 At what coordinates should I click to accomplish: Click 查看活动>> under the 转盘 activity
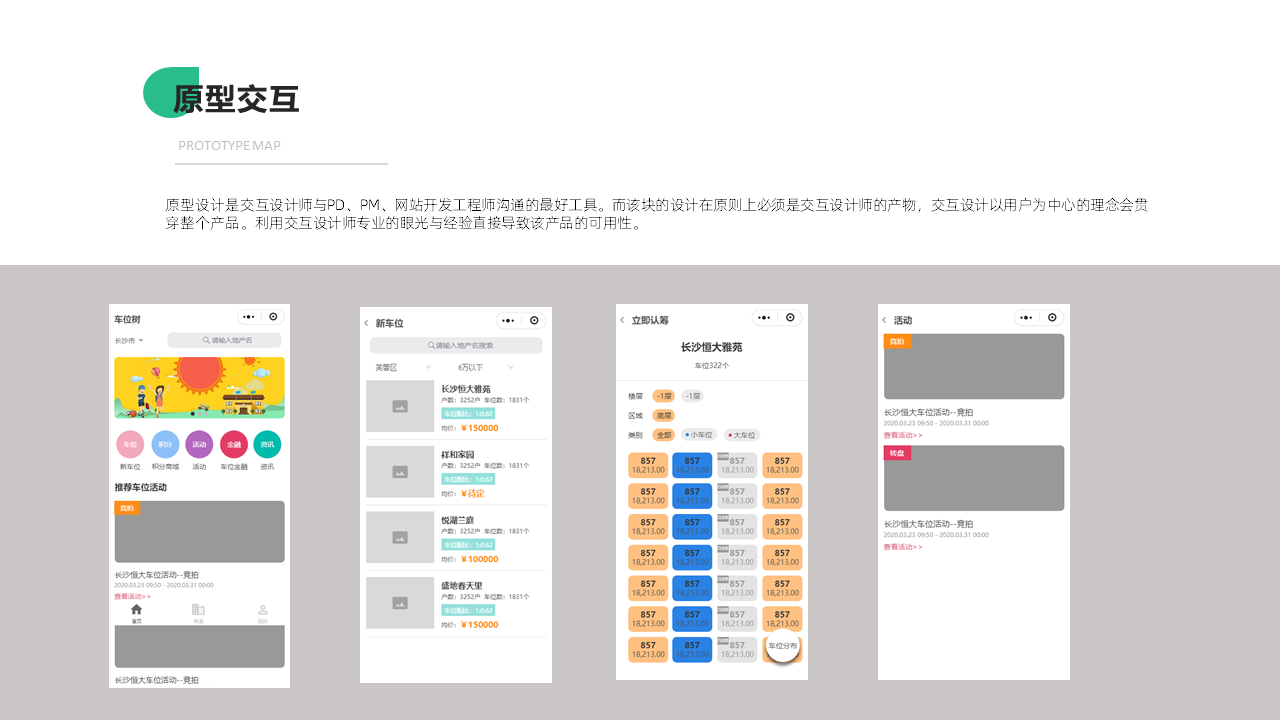[902, 547]
